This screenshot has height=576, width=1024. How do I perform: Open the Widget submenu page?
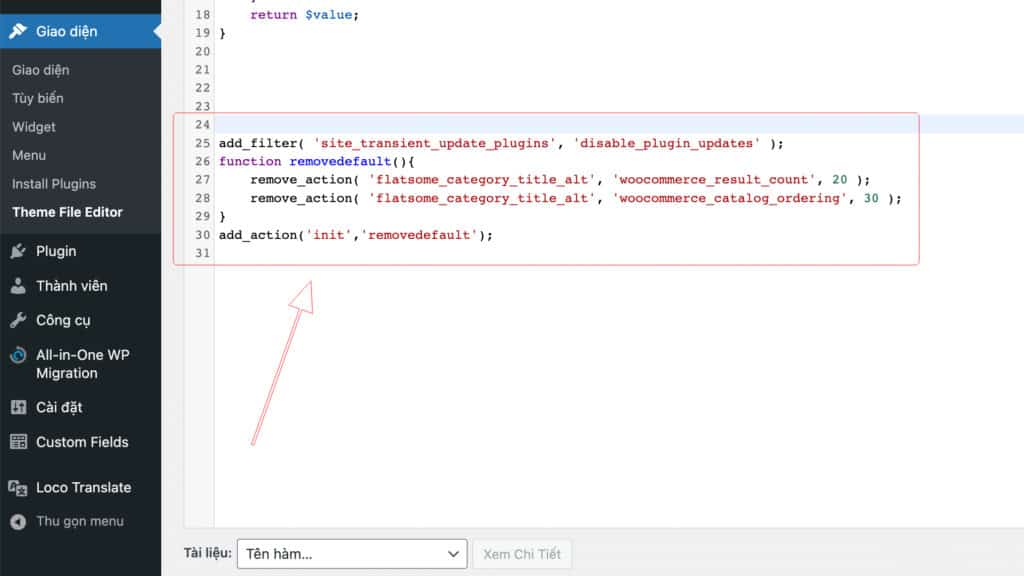[x=34, y=127]
